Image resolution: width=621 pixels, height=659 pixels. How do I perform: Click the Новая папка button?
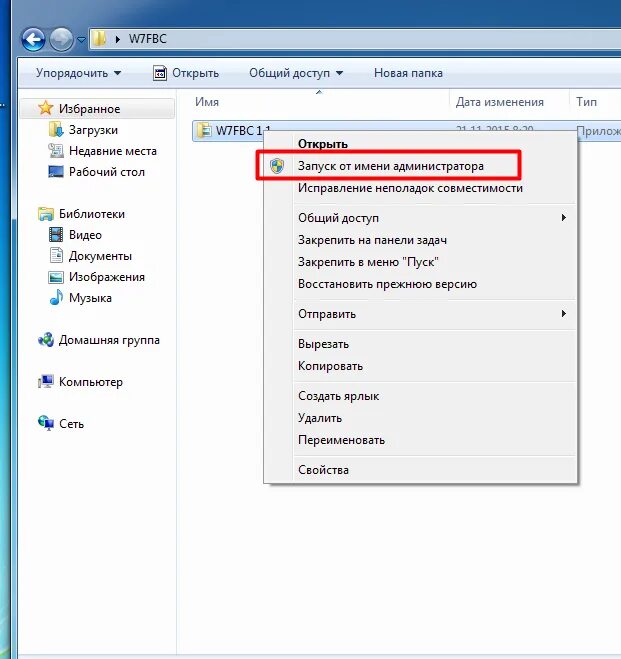[408, 73]
